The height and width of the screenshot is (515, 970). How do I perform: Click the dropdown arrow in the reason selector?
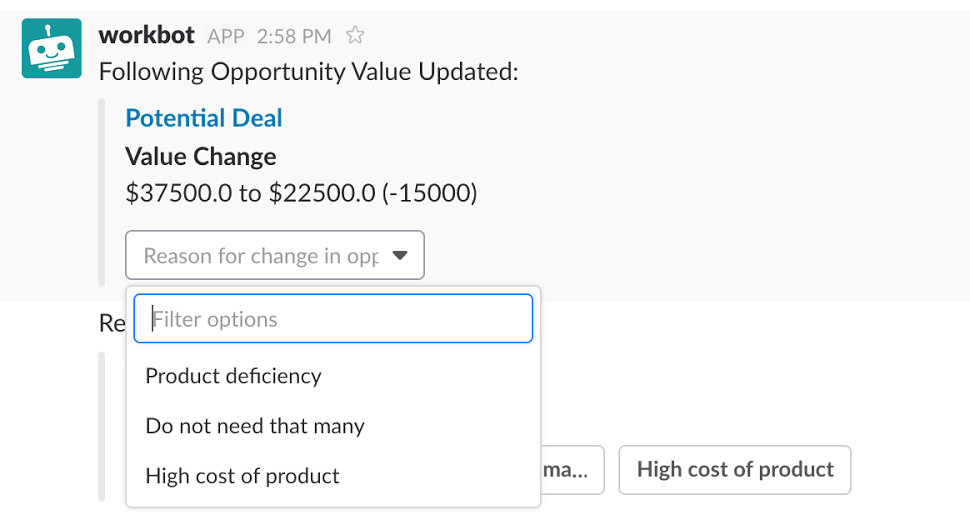pyautogui.click(x=400, y=255)
